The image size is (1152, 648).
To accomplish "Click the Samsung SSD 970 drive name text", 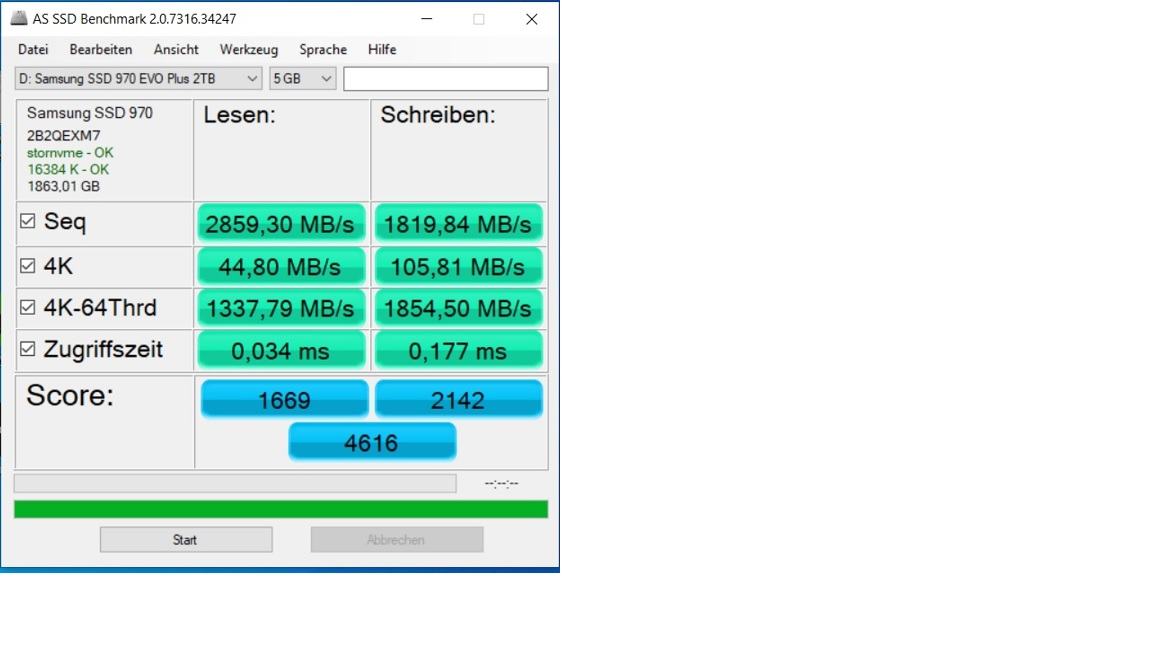I will (90, 112).
